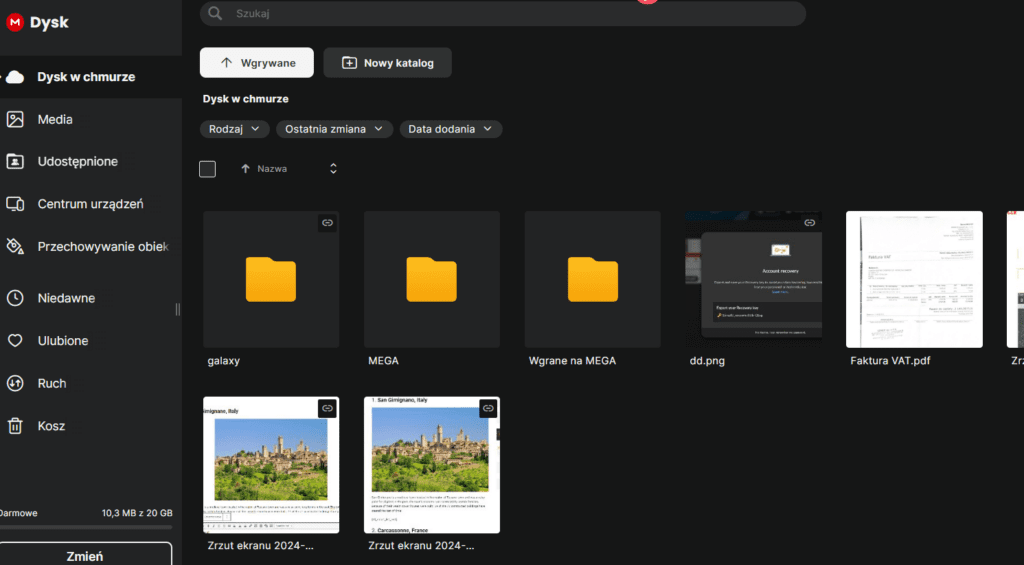Open Ulubione favorites heart icon
Image resolution: width=1024 pixels, height=565 pixels.
coord(15,341)
